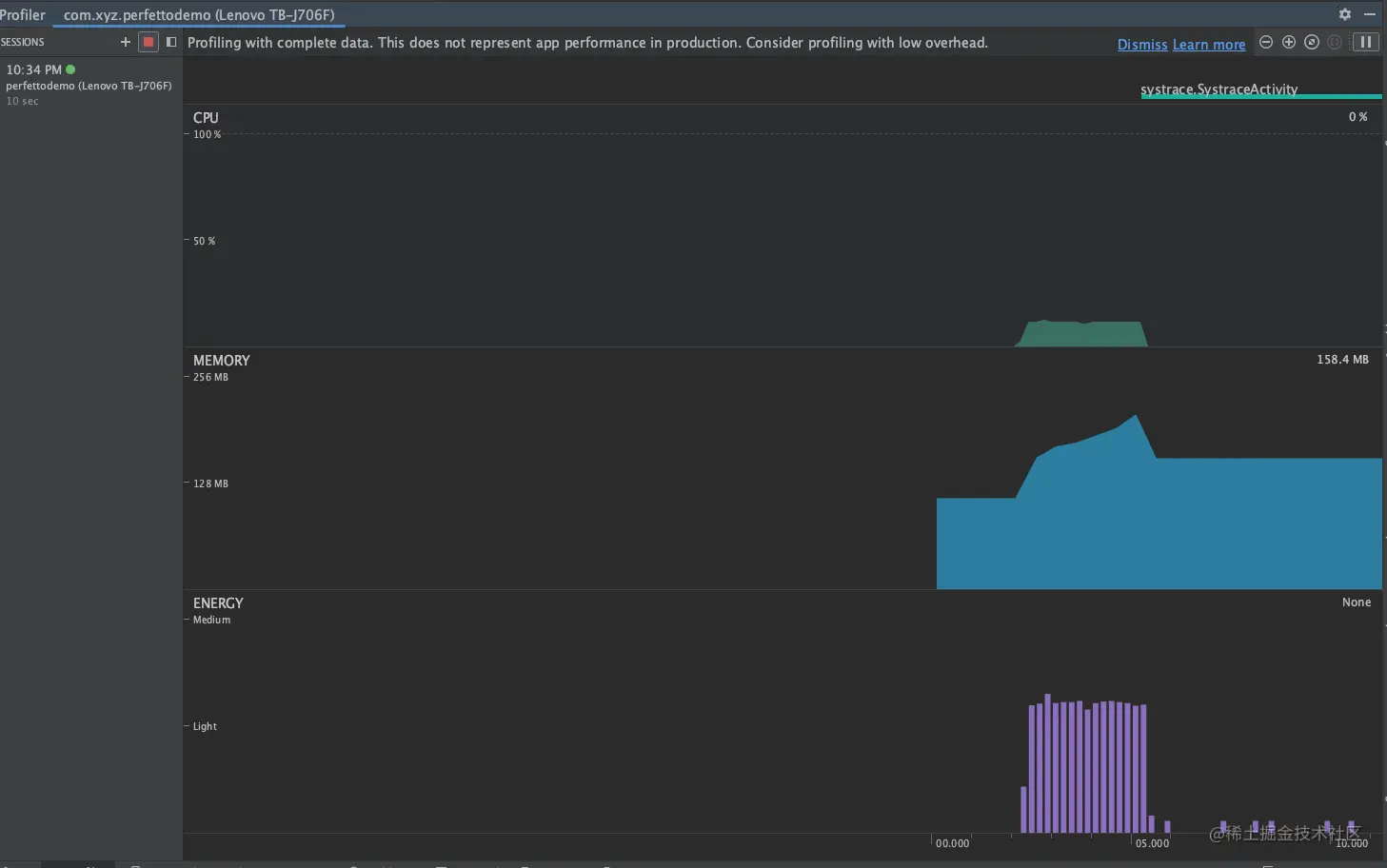Click the 128 MB axis label
Screen dimensions: 1387x868
click(210, 483)
